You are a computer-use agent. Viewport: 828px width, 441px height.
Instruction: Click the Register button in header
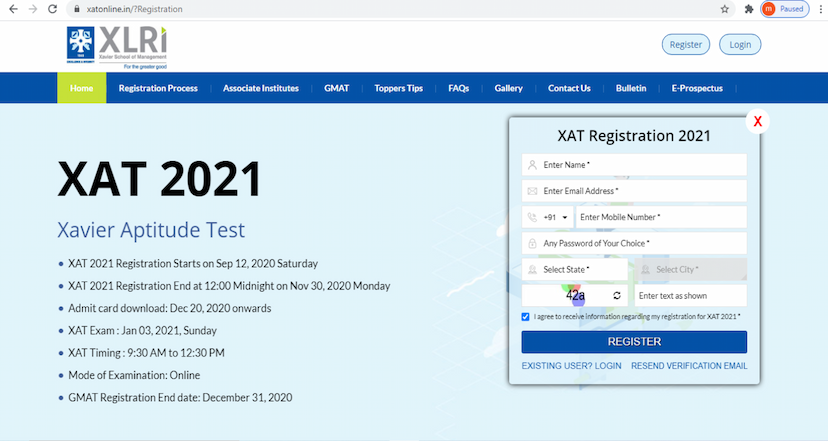pyautogui.click(x=686, y=44)
